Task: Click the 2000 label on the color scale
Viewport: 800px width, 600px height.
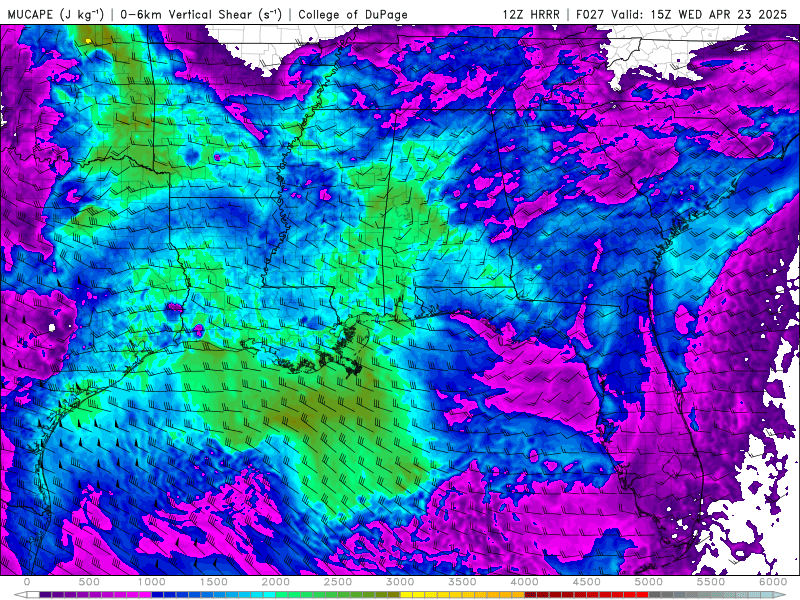Action: [276, 582]
